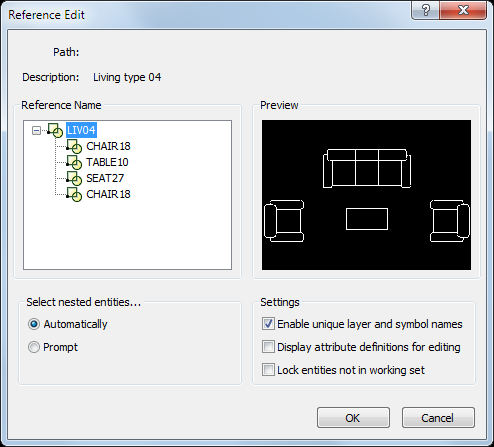
Task: Close the Reference Edit dialog
Action: tap(463, 10)
